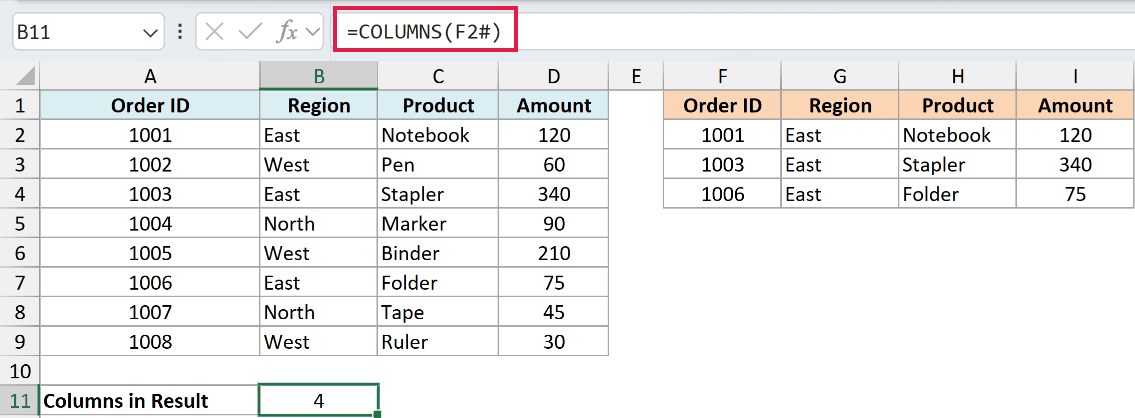Select column B header

pos(318,76)
